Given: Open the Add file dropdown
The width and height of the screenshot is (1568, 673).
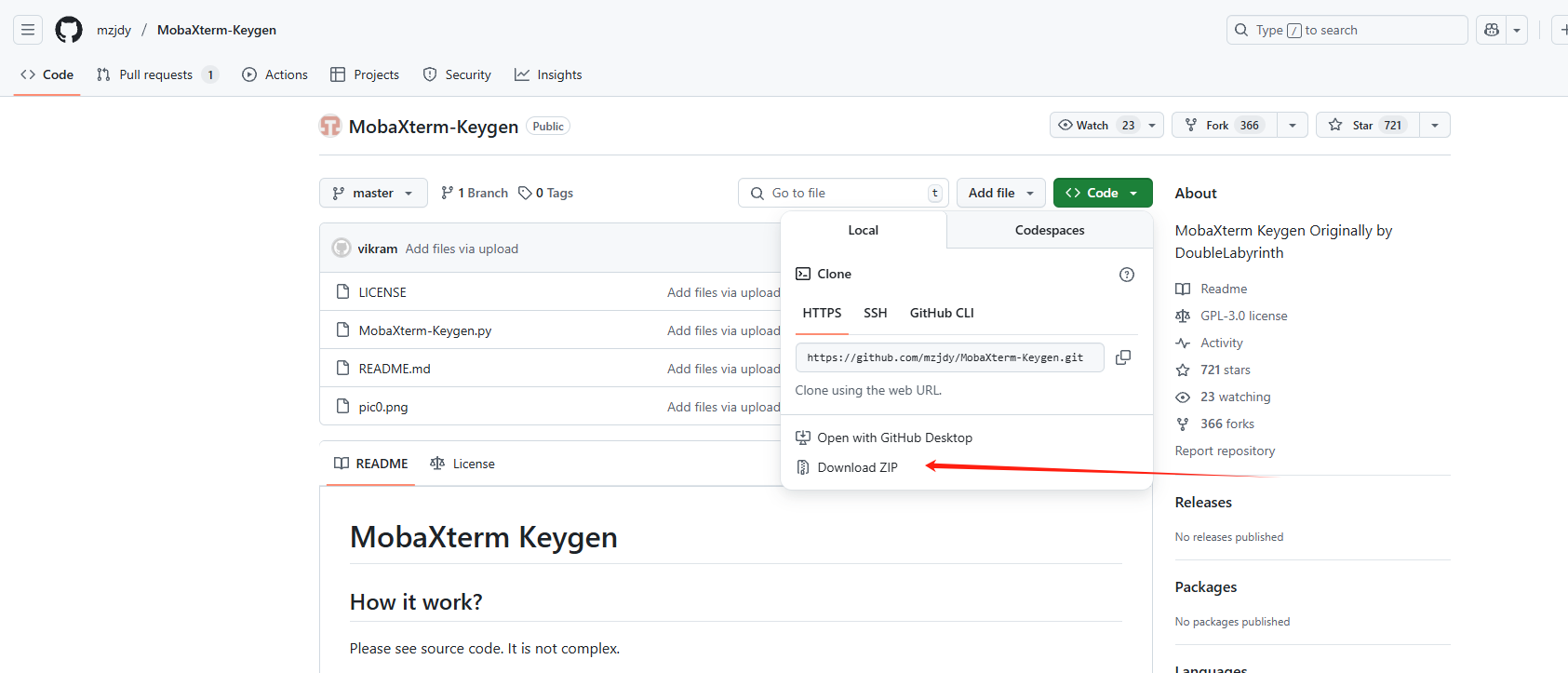Looking at the screenshot, I should (1001, 193).
